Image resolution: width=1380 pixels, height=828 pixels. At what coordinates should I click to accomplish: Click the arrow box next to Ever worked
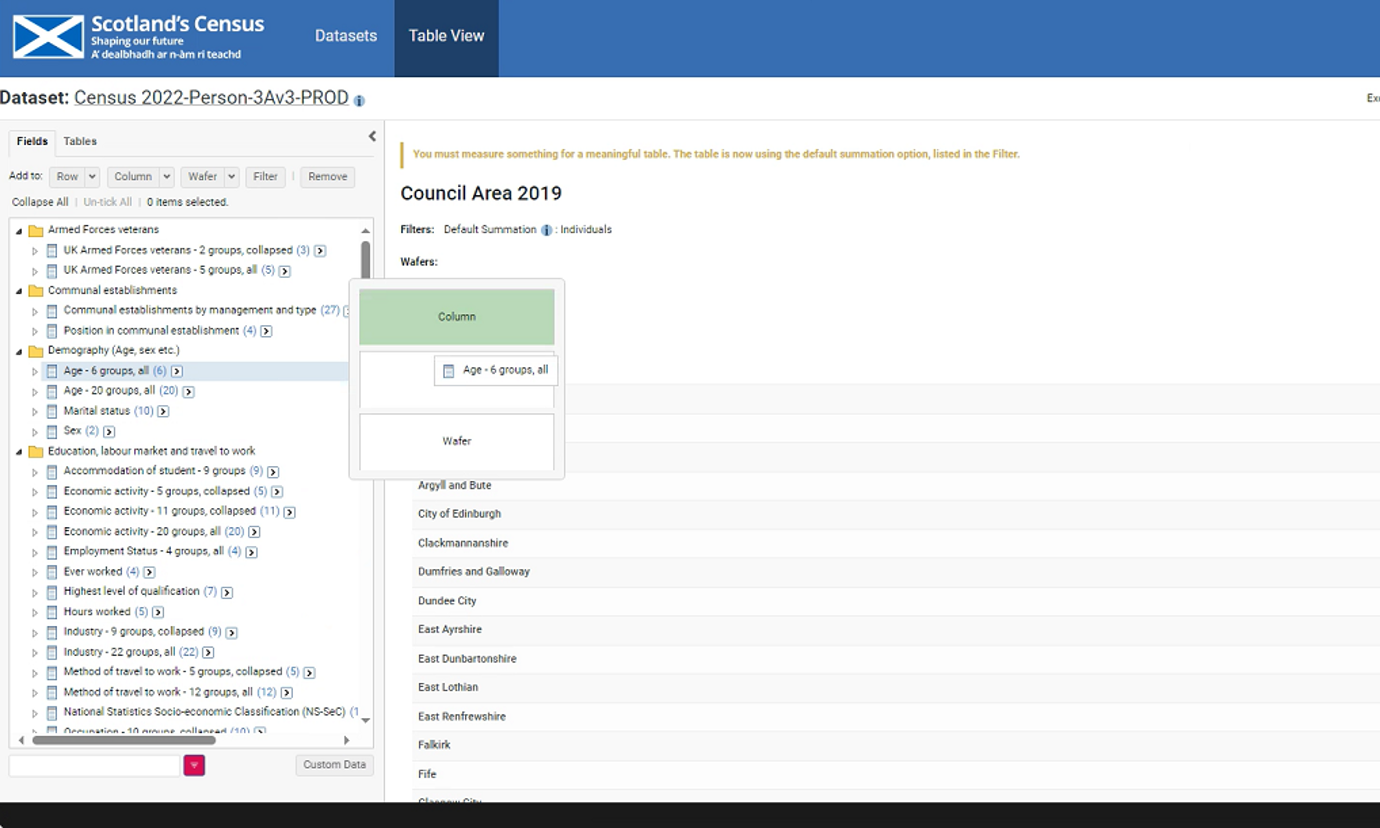click(149, 572)
